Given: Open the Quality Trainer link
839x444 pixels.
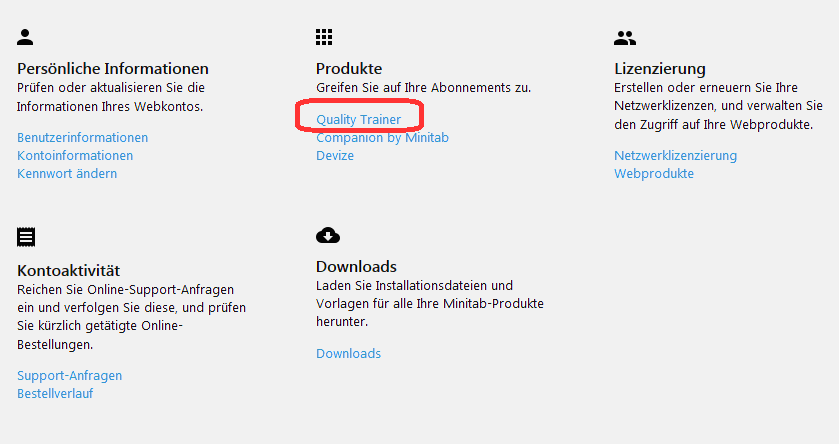Looking at the screenshot, I should point(359,119).
